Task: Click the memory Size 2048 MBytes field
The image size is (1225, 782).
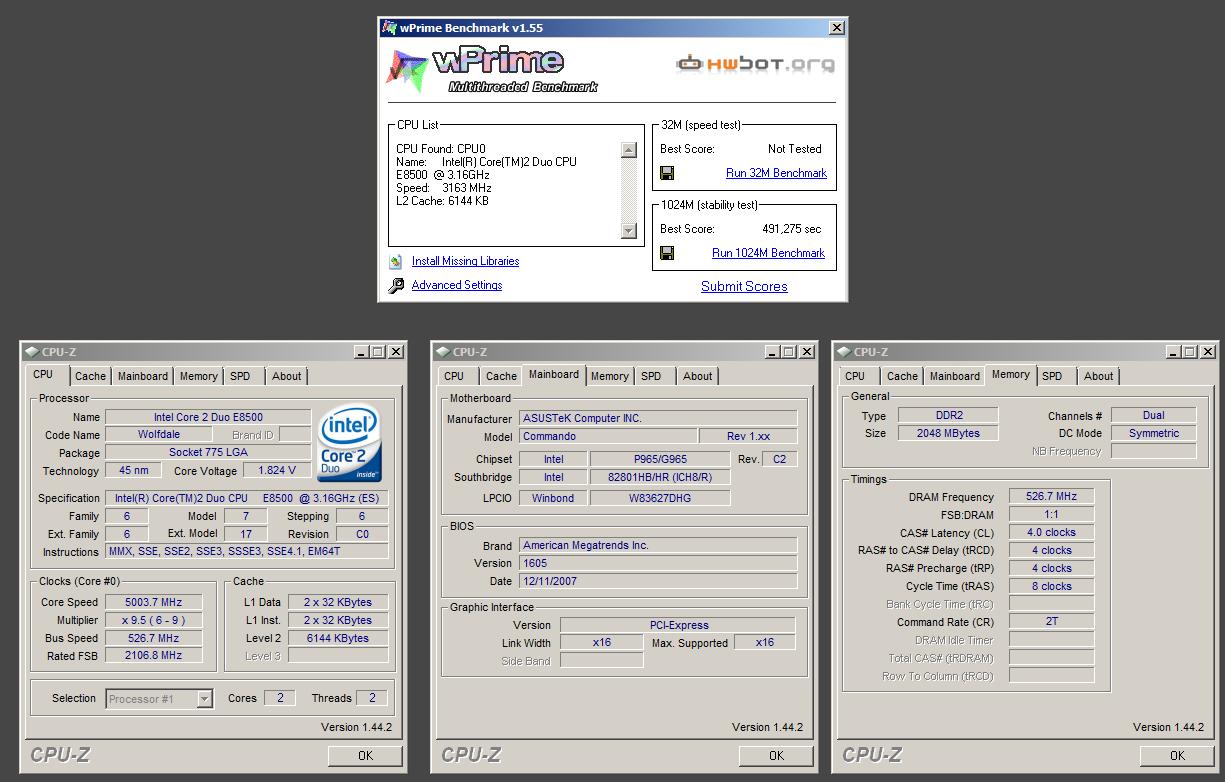Action: pyautogui.click(x=949, y=433)
